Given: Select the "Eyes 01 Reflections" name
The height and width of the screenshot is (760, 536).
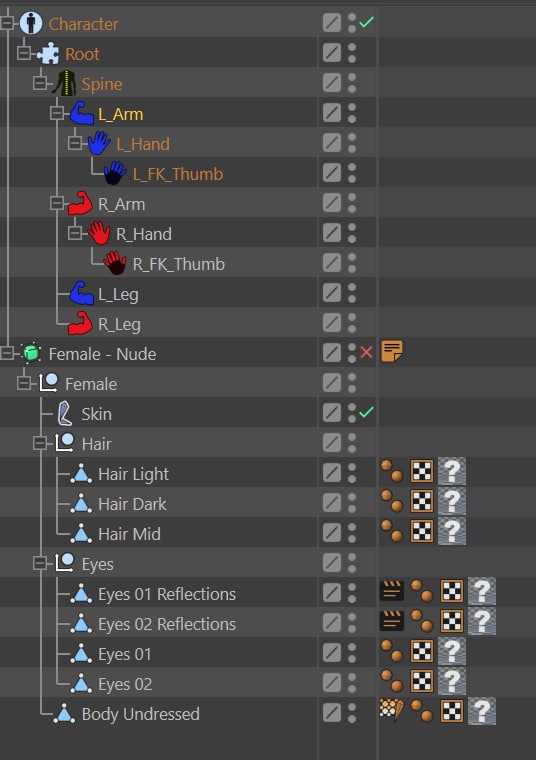Looking at the screenshot, I should point(167,594).
